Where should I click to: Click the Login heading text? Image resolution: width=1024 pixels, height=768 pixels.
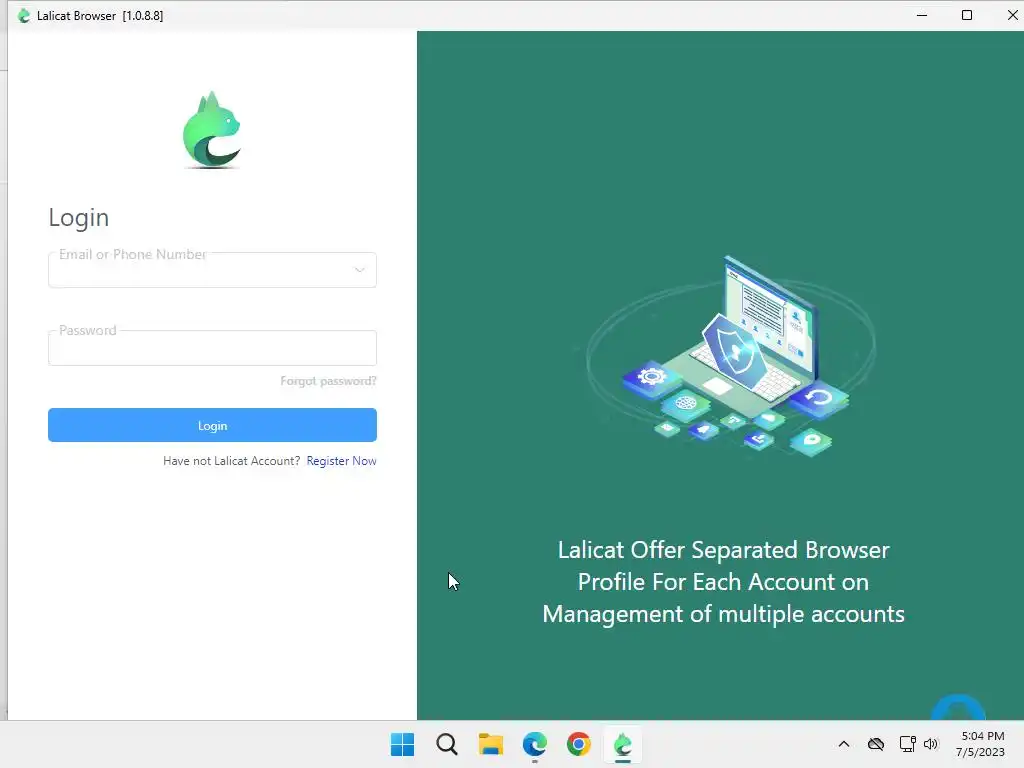click(x=79, y=217)
